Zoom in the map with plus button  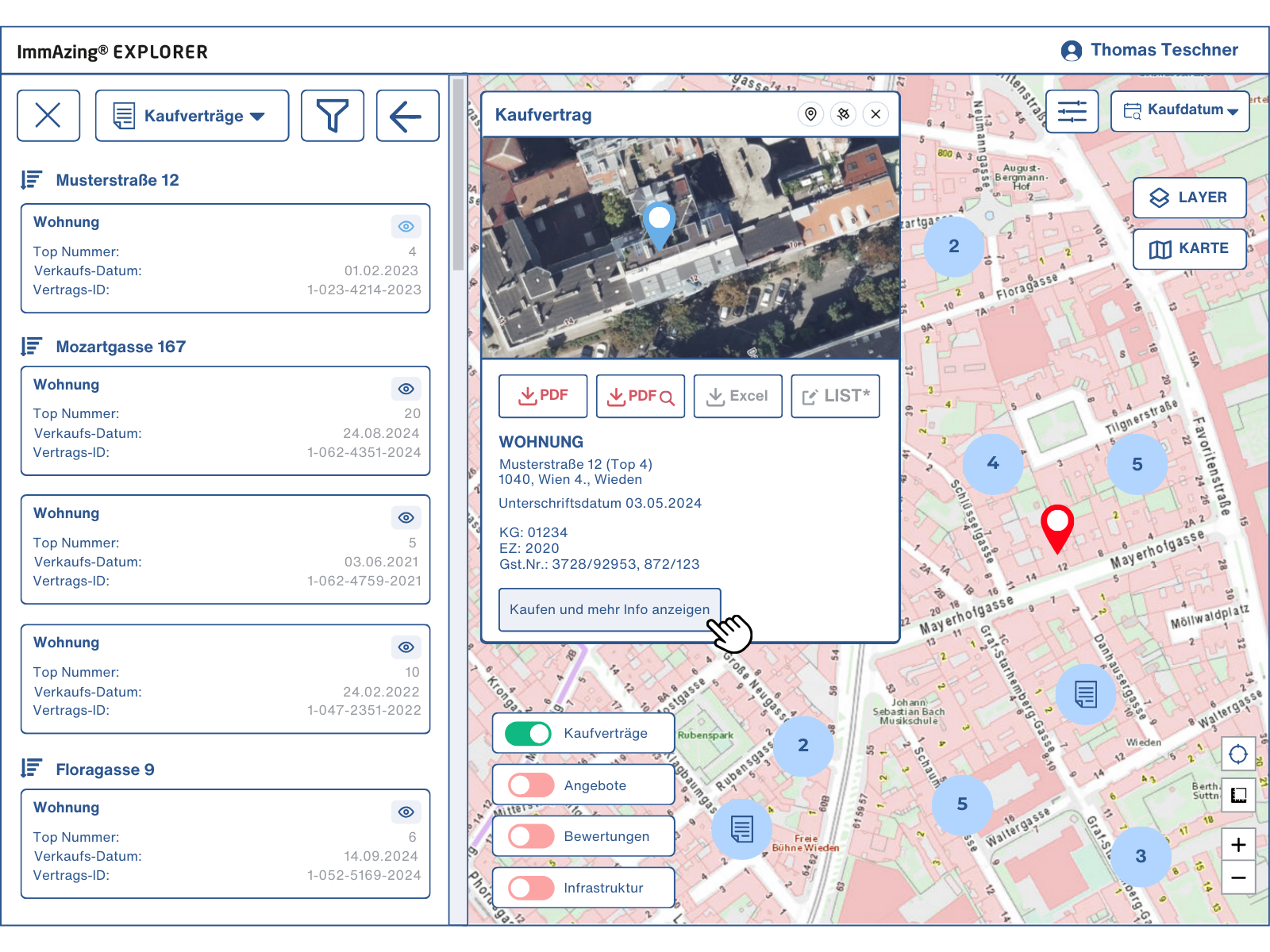click(1237, 845)
